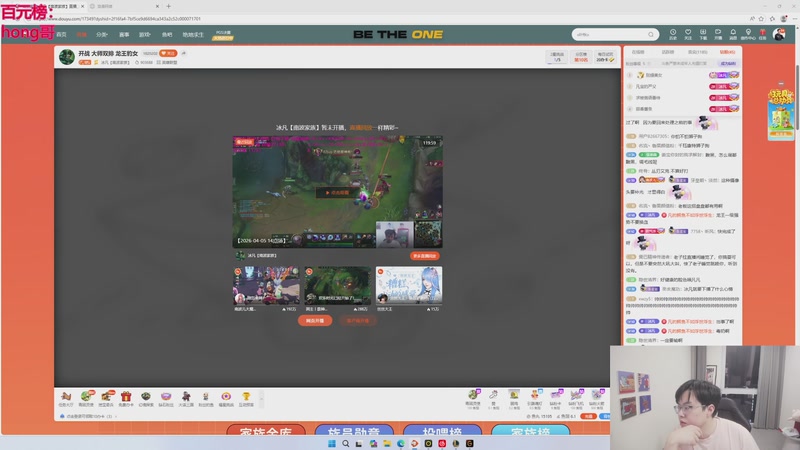This screenshot has height=450, width=800.
Task: Open the trophy activity icon
Action: 246,398
